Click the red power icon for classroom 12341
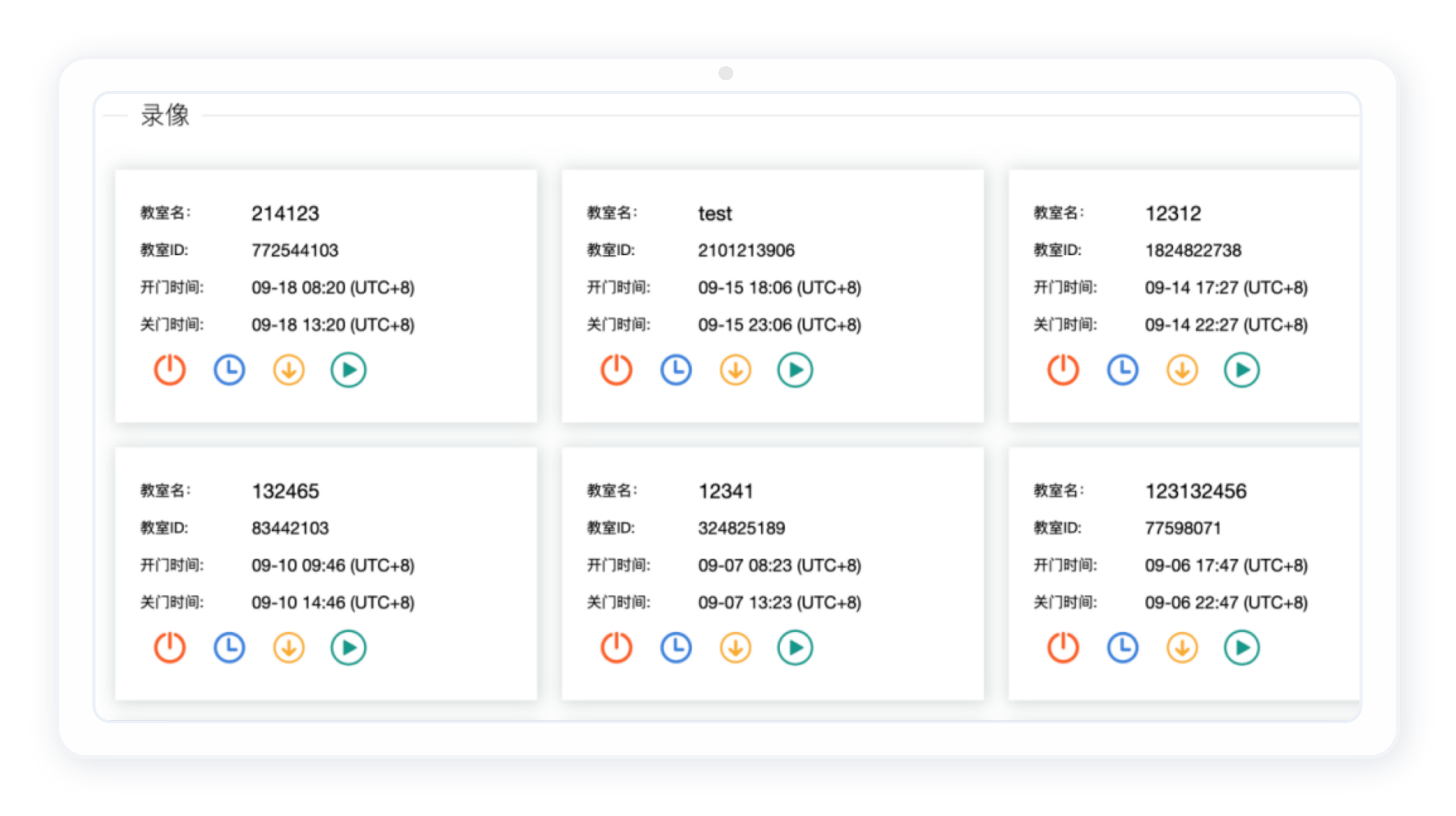This screenshot has width=1456, height=816. [x=616, y=647]
